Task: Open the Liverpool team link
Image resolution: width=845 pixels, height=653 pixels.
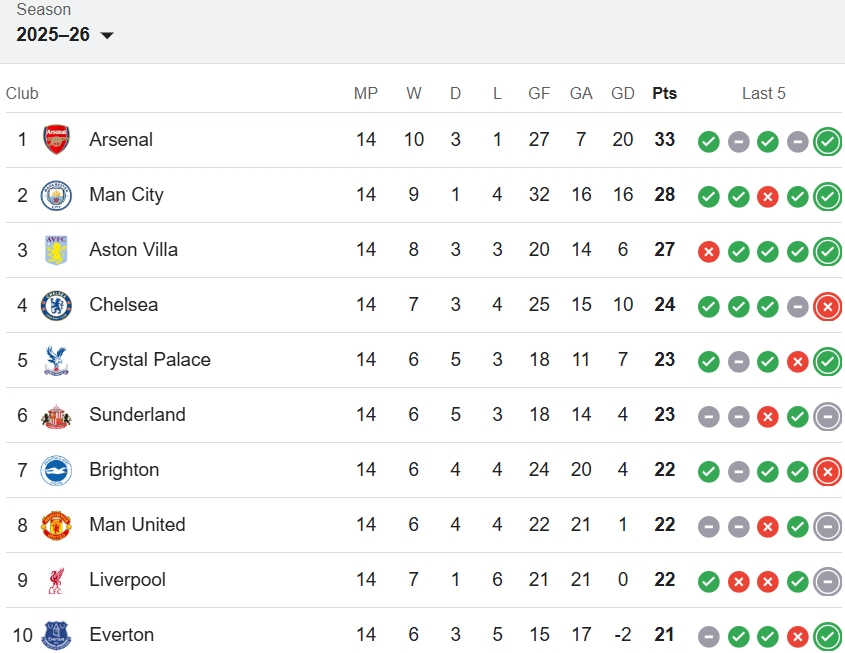Action: pos(127,580)
